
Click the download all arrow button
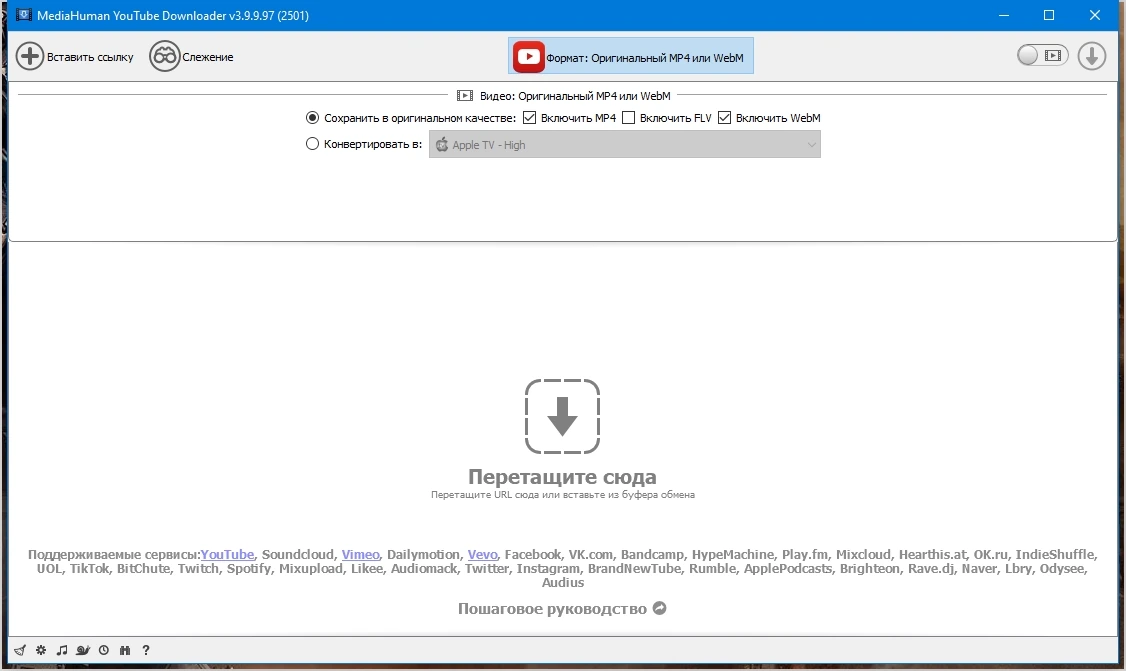coord(1092,56)
